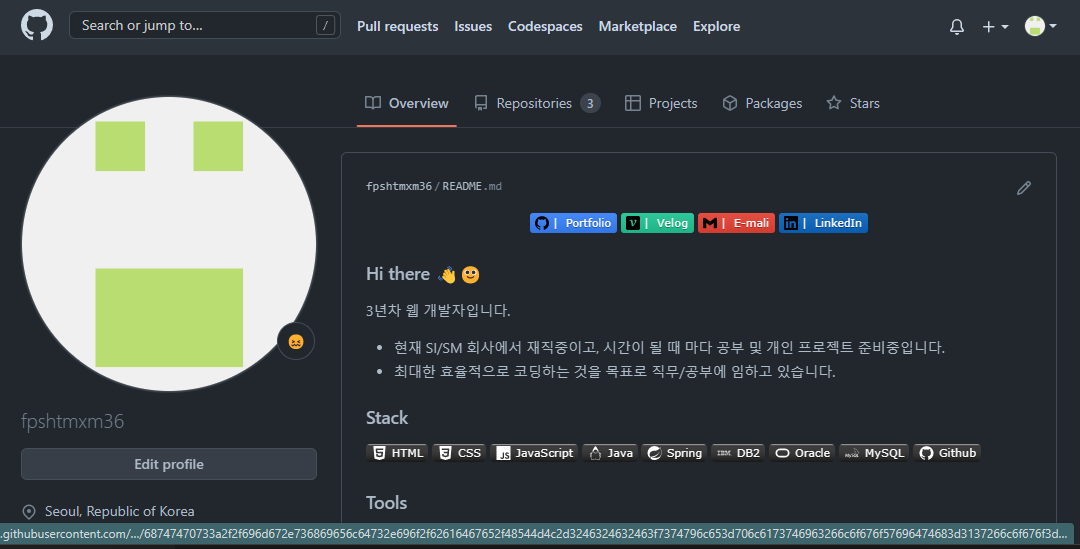Click the MySQL stack badge
Screen dimensions: 1080x549
pyautogui.click(x=874, y=453)
